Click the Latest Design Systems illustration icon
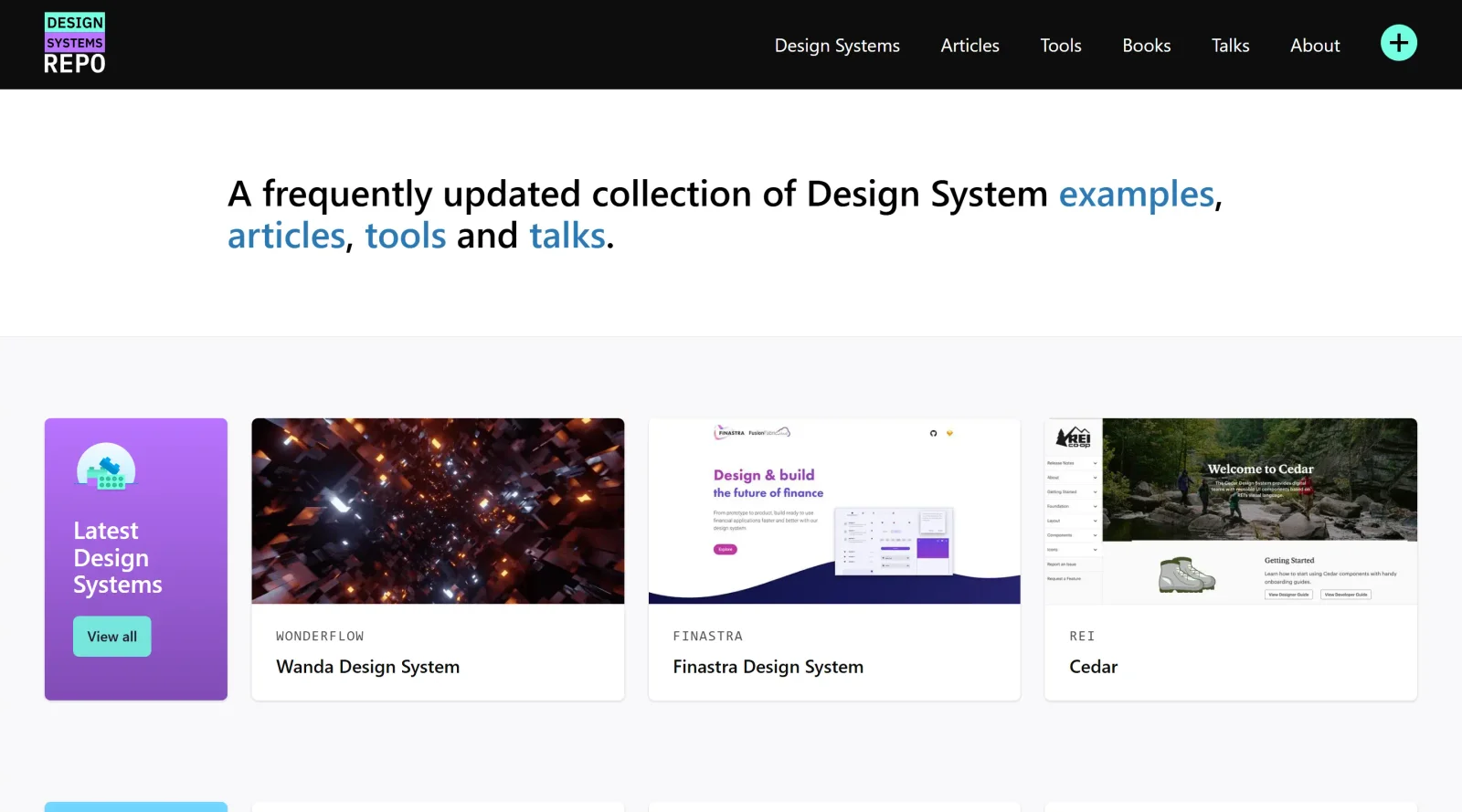Screen dimensions: 1462x812 (x=106, y=467)
